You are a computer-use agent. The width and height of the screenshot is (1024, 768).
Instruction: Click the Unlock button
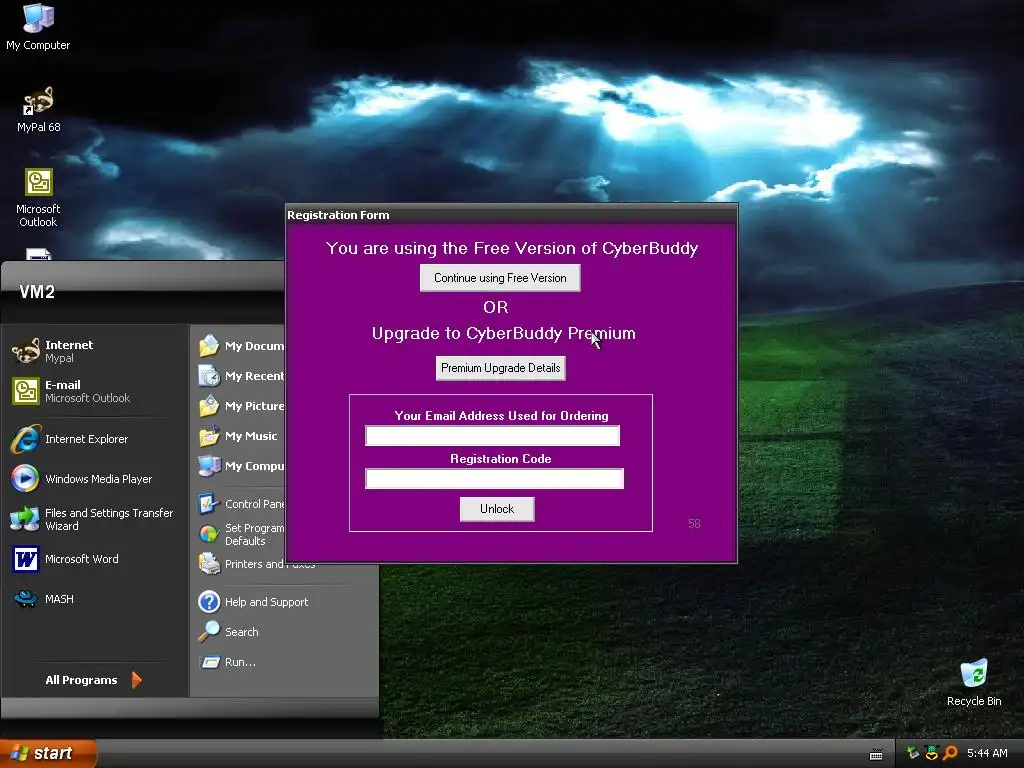tap(497, 509)
